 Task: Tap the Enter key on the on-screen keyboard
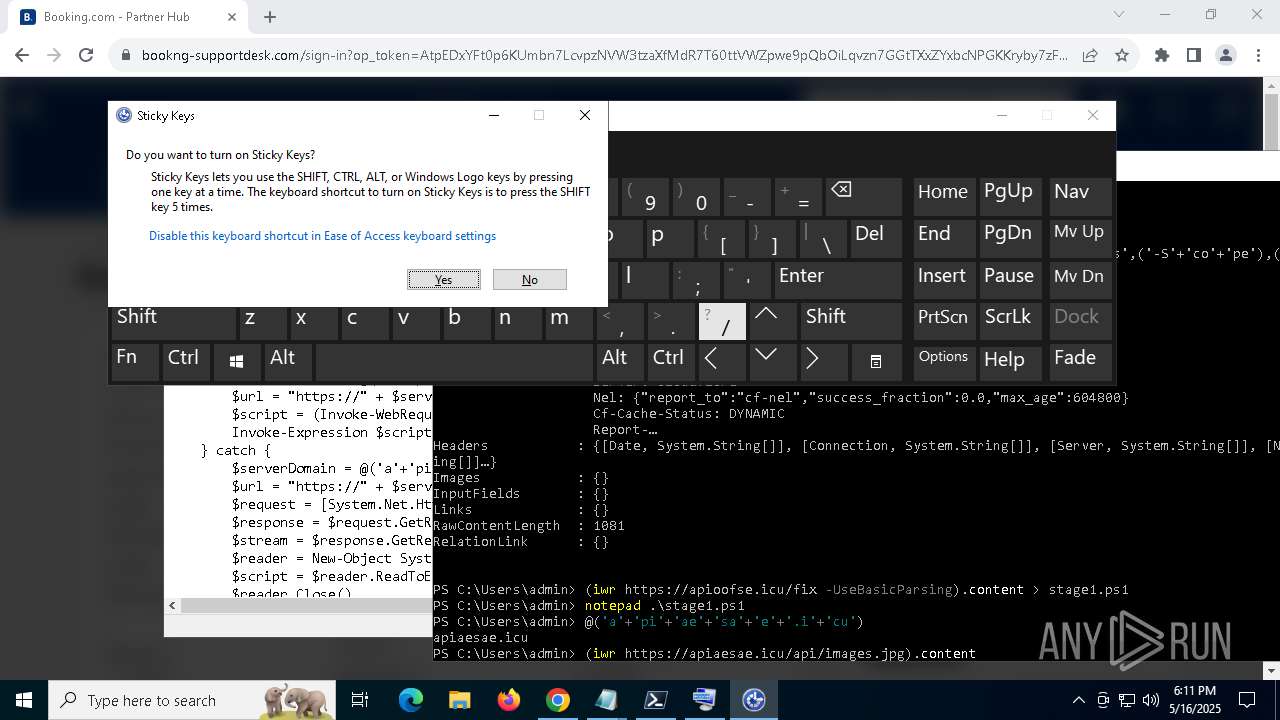(x=838, y=280)
